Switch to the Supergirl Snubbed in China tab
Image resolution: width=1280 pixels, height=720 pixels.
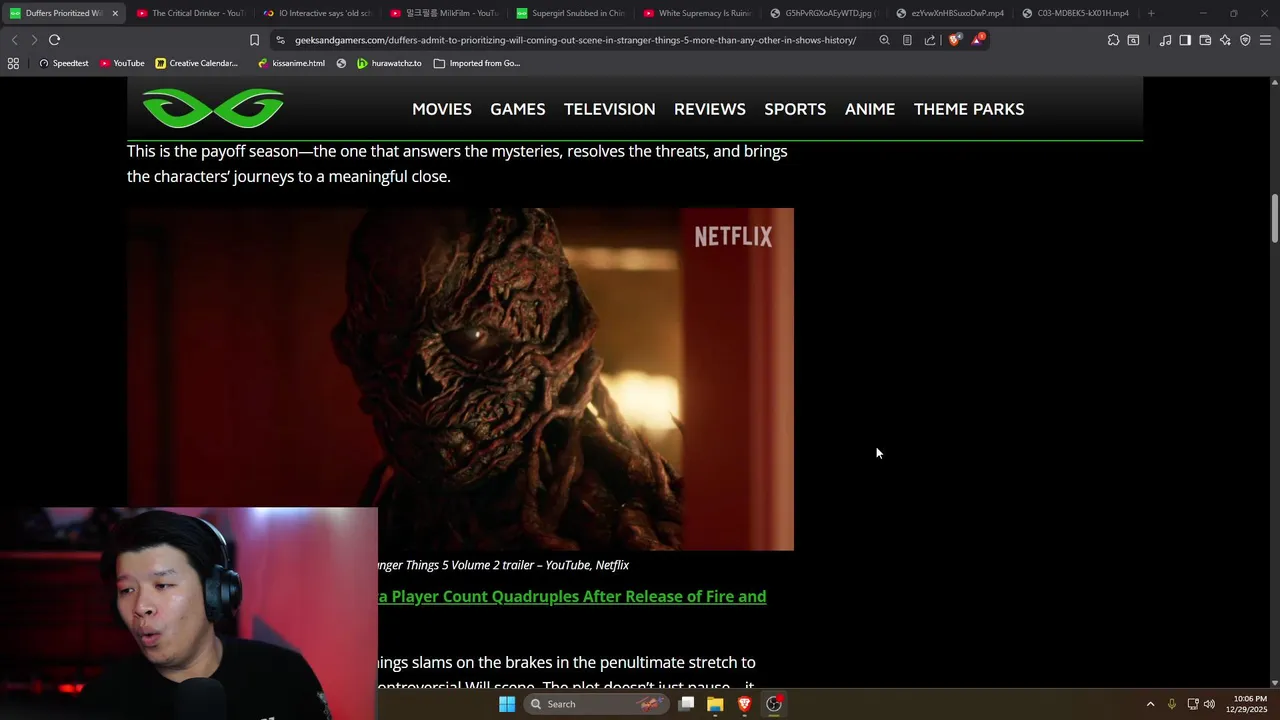[570, 13]
